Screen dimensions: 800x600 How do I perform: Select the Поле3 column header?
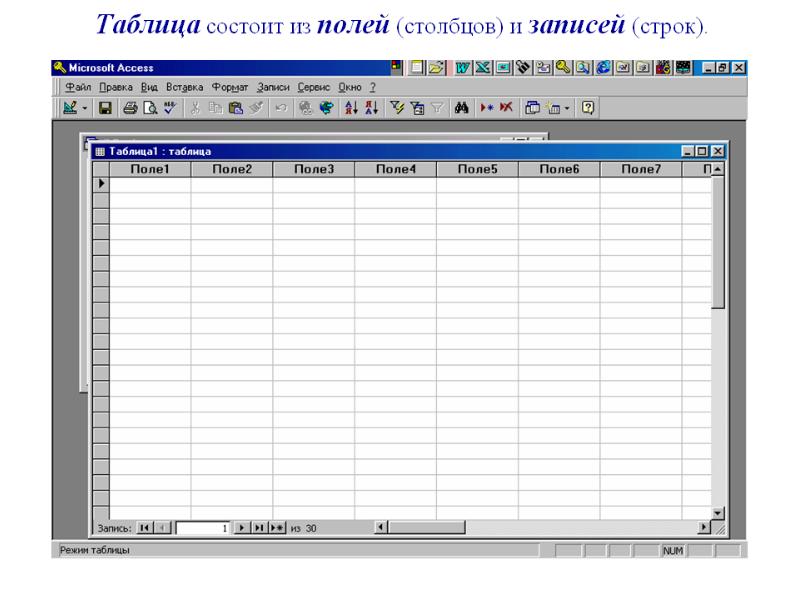(x=313, y=169)
